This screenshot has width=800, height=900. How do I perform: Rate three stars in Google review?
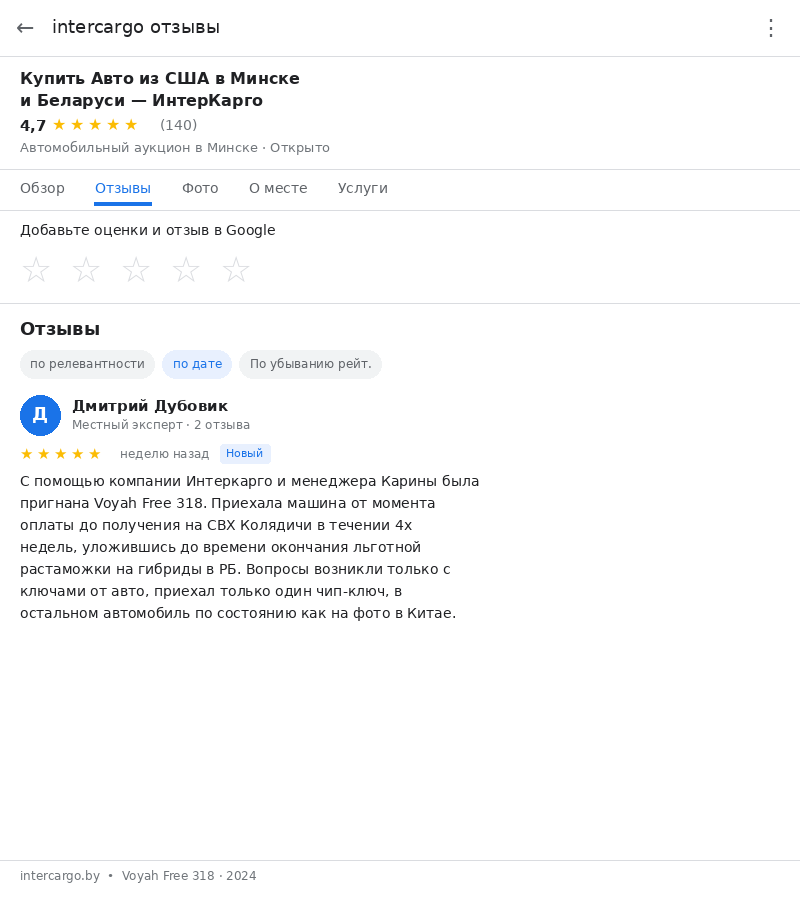pyautogui.click(x=136, y=270)
